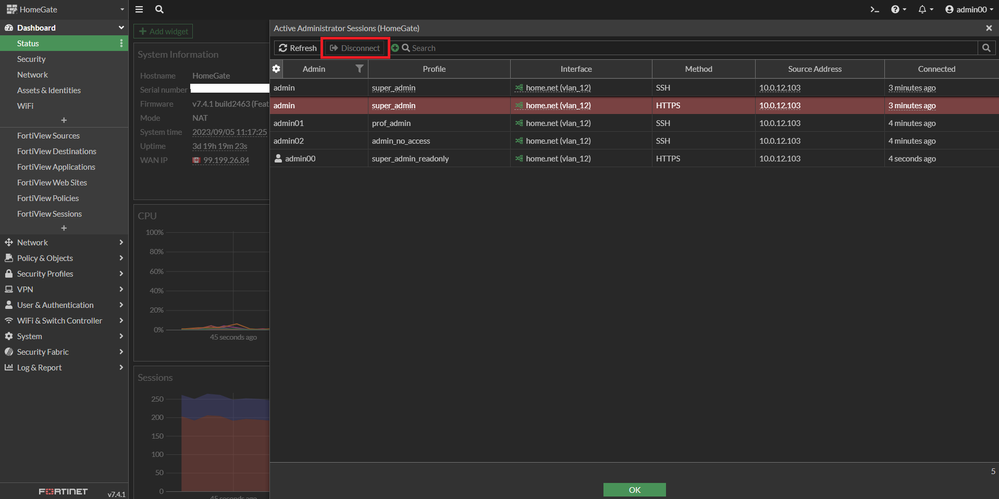
Task: Open the HomeGate device dropdown
Action: pos(64,10)
